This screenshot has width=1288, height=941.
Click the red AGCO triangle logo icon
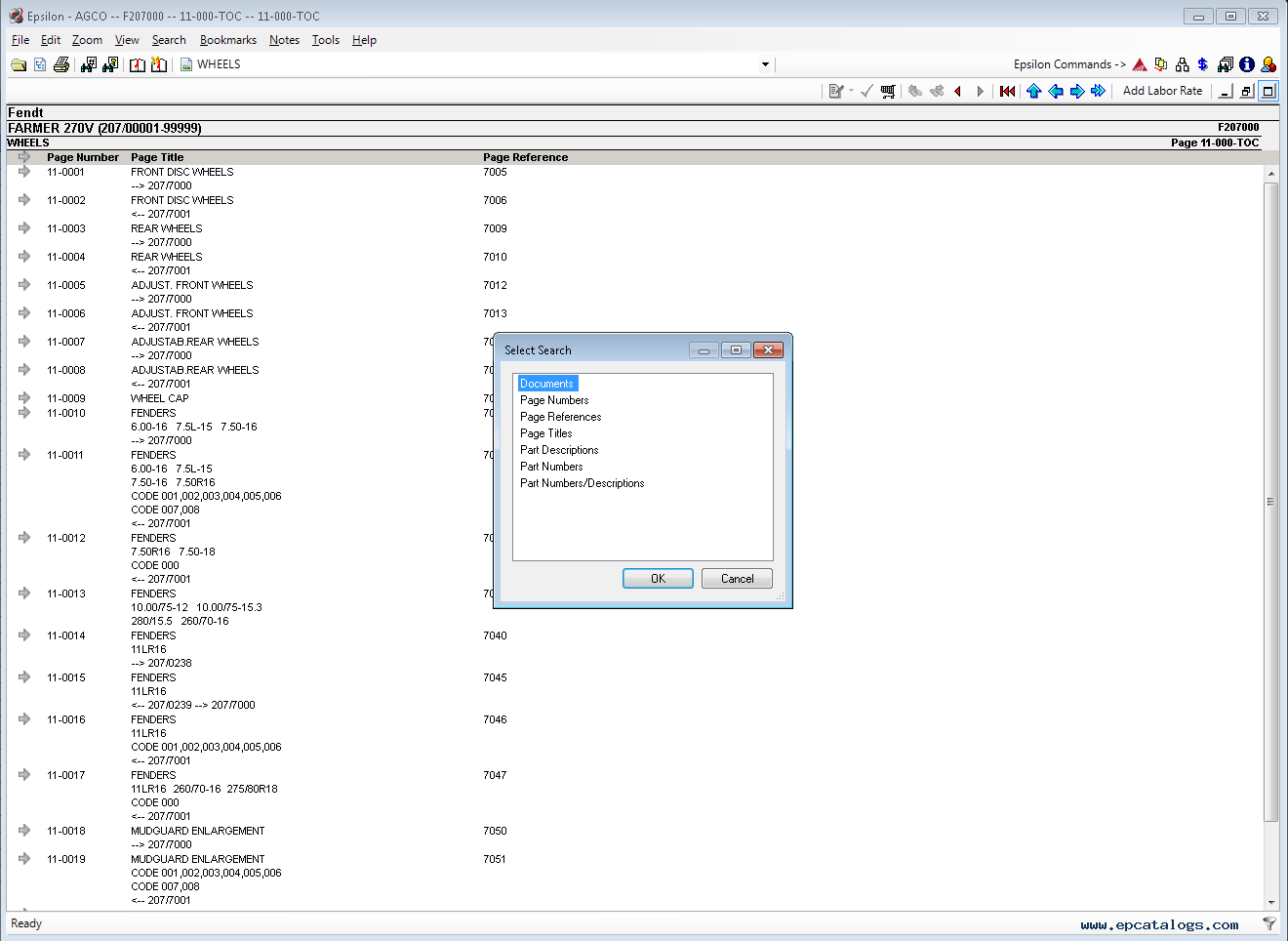(1140, 64)
